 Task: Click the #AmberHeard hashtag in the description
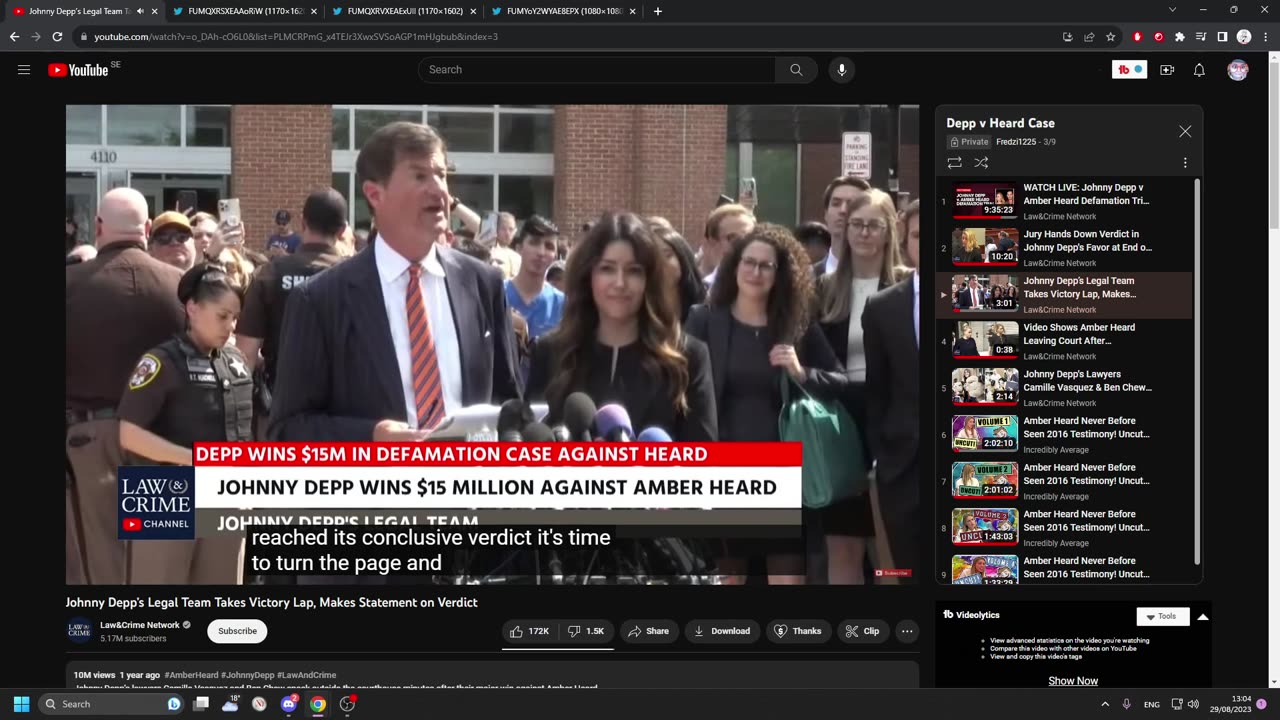click(191, 675)
